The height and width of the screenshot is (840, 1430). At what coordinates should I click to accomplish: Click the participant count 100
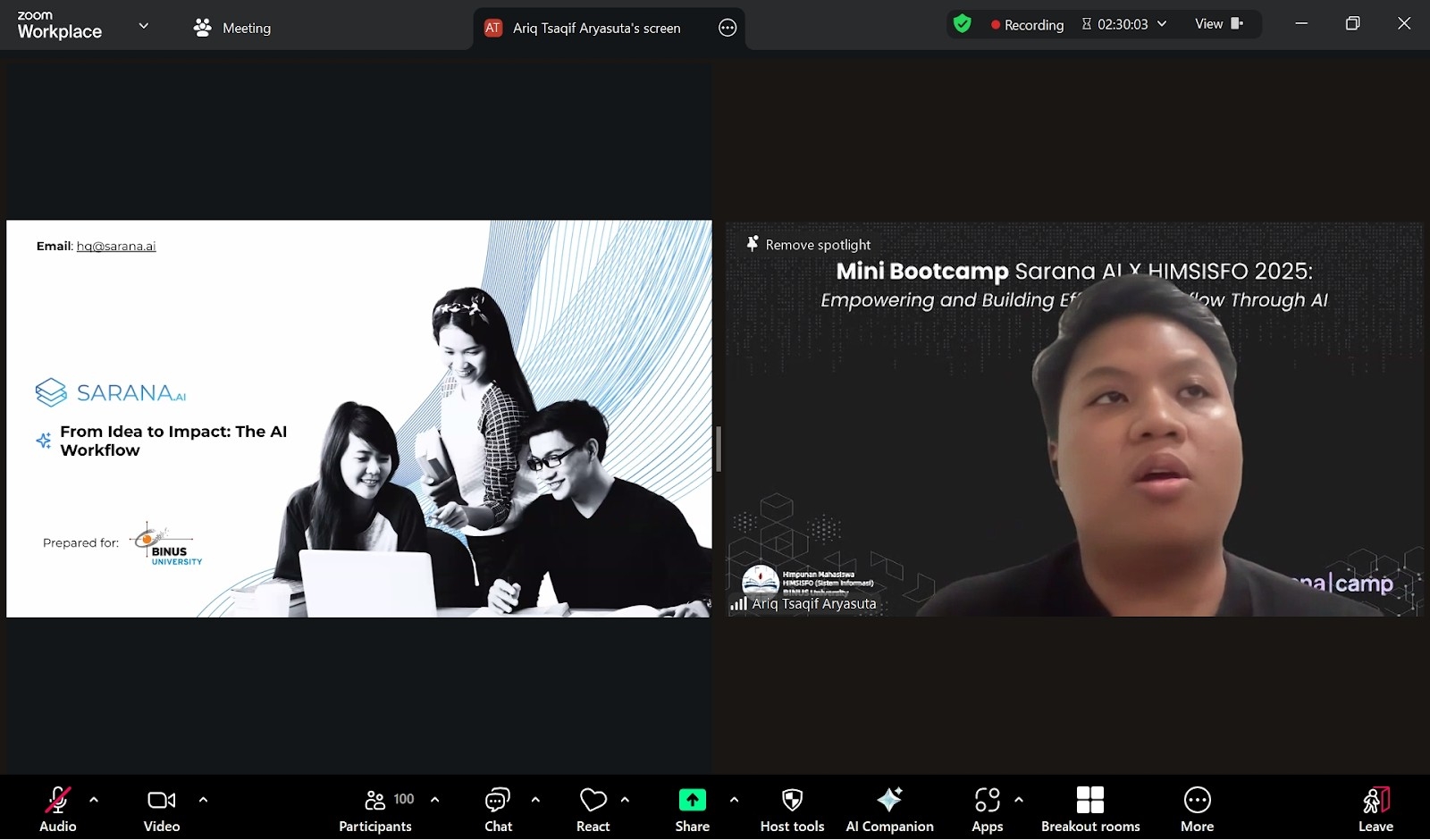(x=404, y=799)
